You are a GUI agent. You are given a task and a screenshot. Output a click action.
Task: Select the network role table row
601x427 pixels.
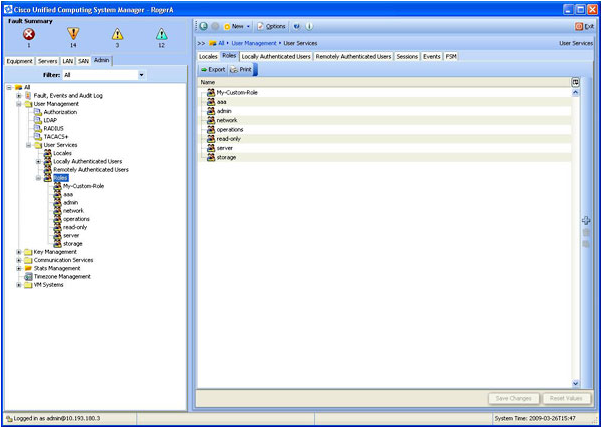384,120
